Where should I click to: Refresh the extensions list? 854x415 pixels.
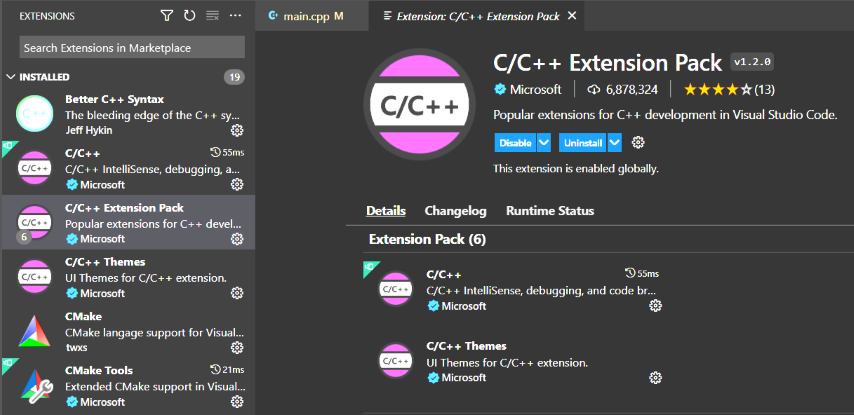click(x=190, y=16)
